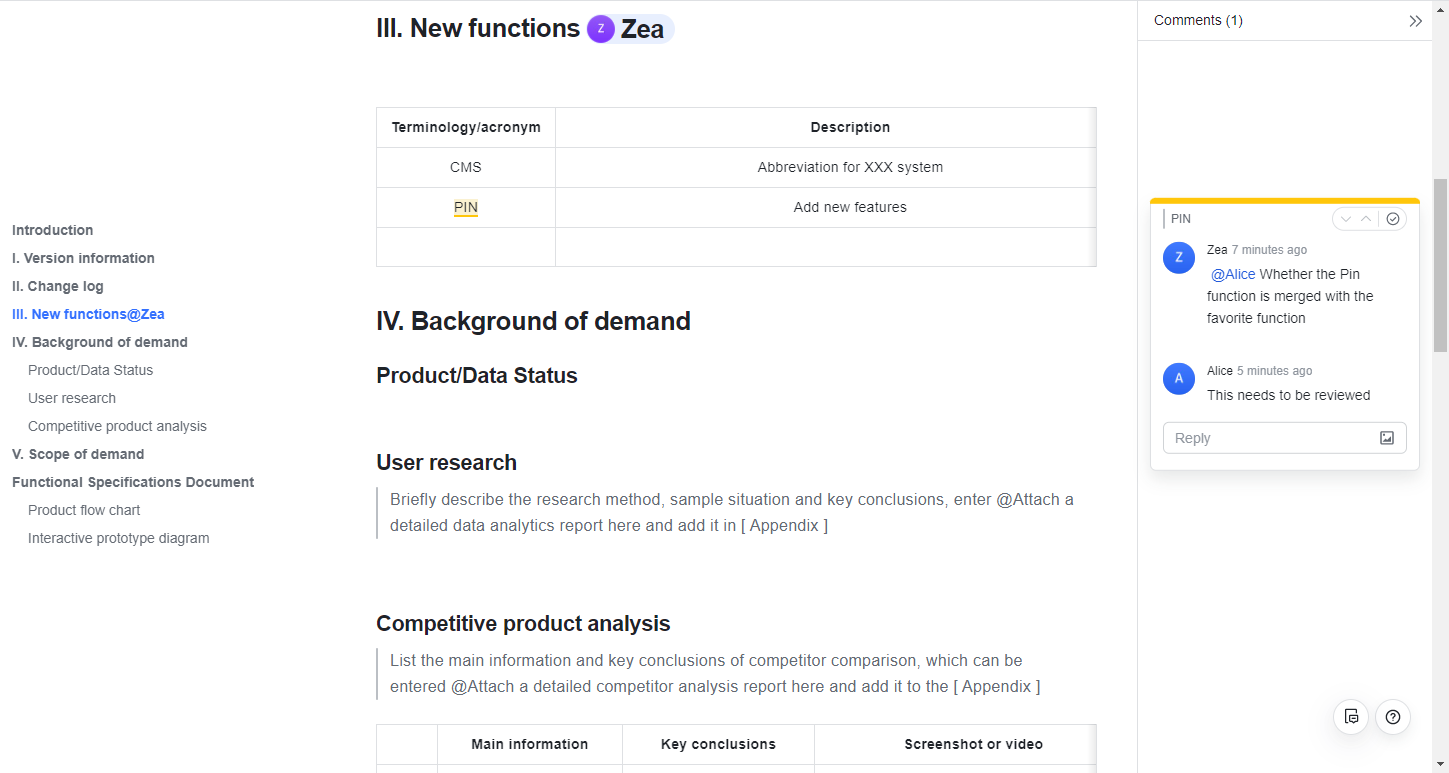Viewport: 1449px width, 773px height.
Task: Click the image insert icon in Reply box
Action: click(1387, 437)
